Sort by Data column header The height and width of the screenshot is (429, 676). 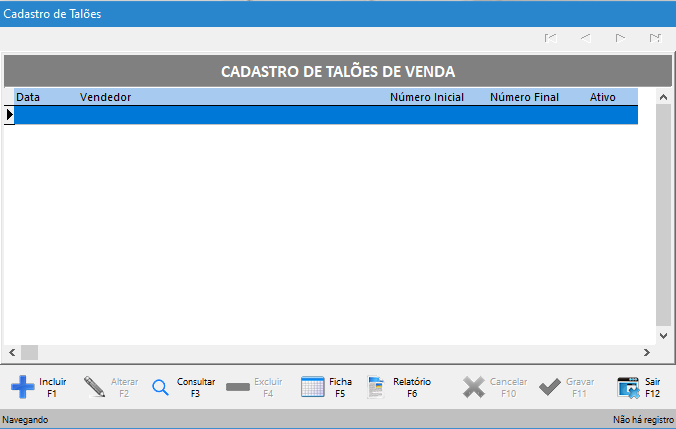click(28, 97)
